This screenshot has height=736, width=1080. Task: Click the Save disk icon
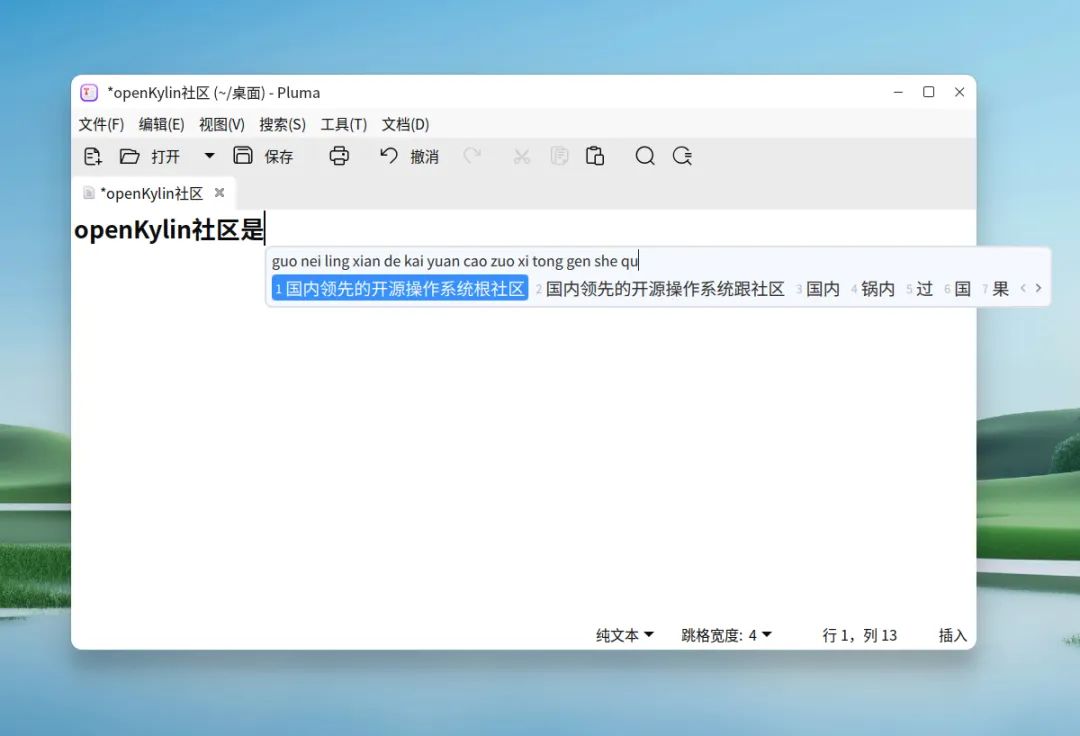pyautogui.click(x=242, y=156)
